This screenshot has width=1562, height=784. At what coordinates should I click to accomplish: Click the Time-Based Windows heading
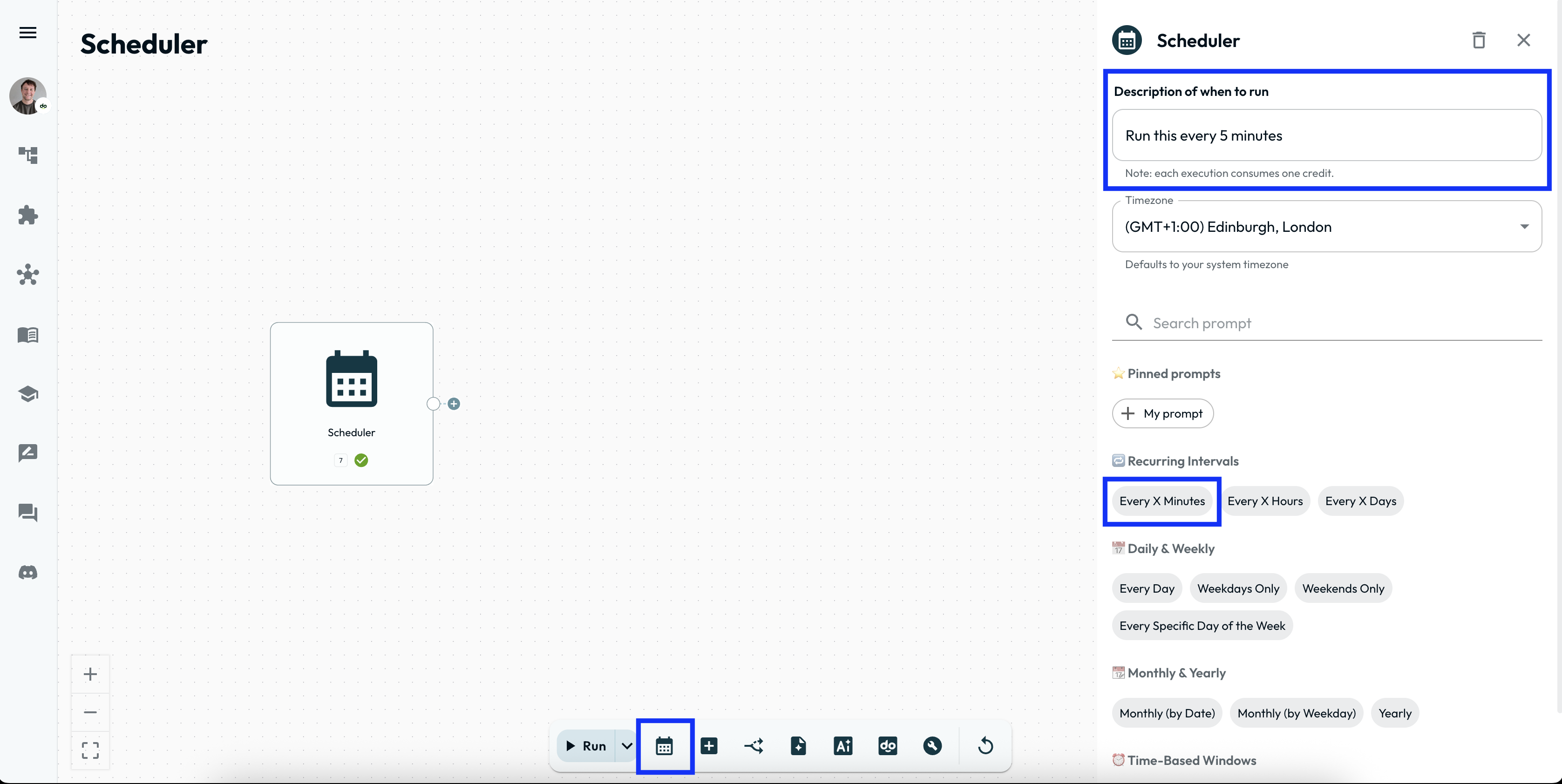1191,760
